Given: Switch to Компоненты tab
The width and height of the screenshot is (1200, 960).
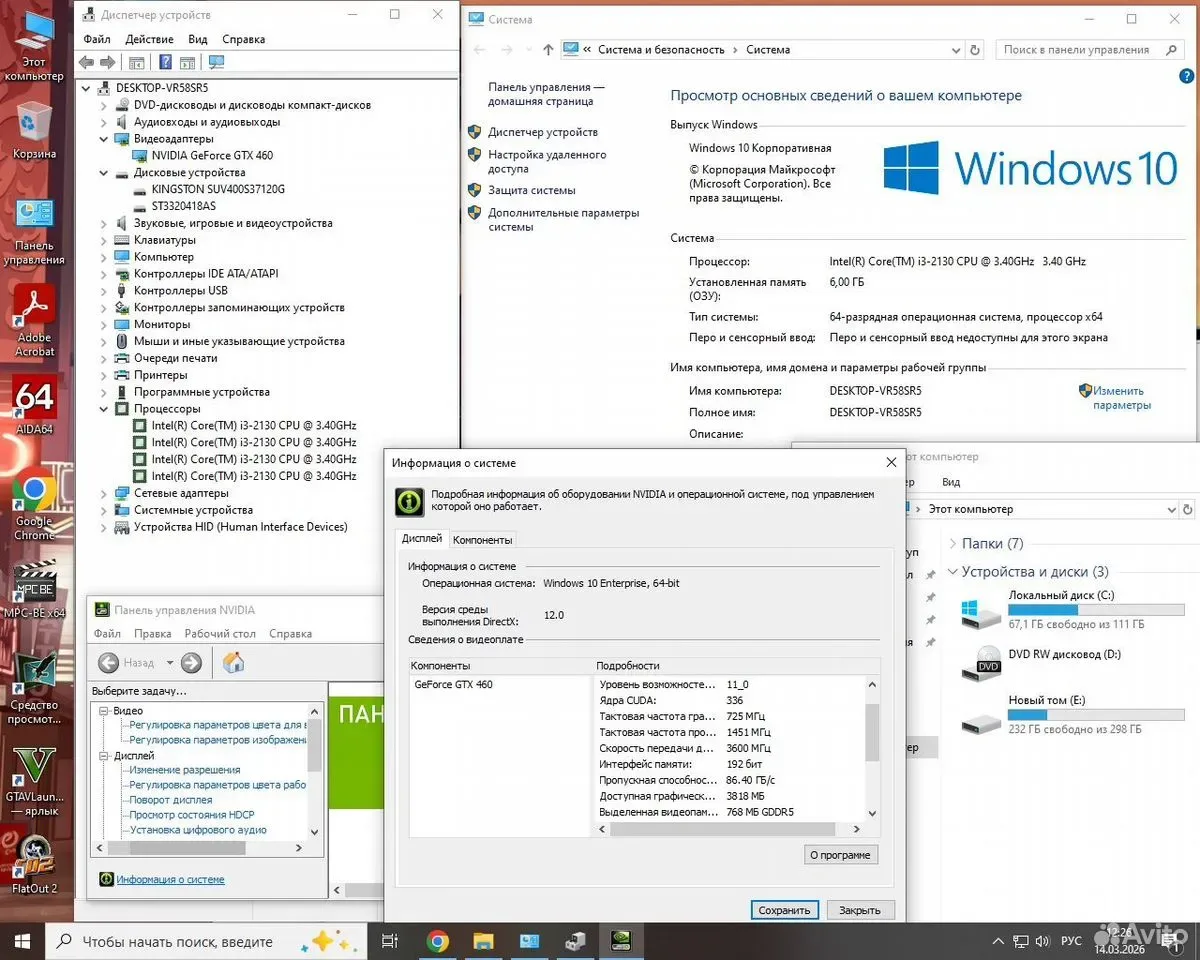Looking at the screenshot, I should [483, 540].
